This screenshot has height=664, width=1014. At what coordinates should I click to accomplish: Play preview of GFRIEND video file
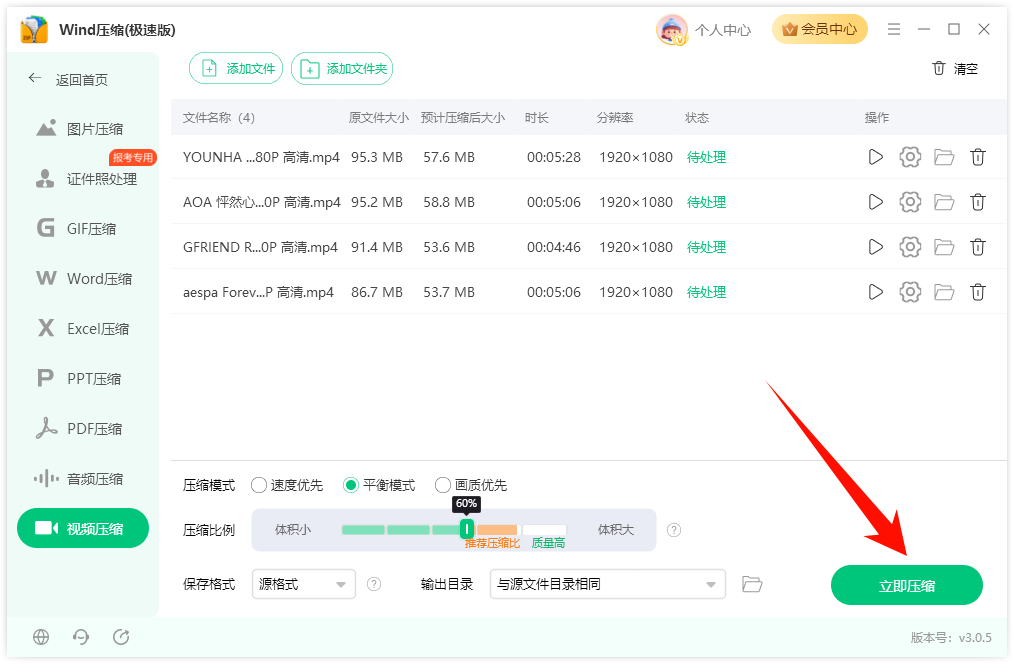click(x=876, y=247)
